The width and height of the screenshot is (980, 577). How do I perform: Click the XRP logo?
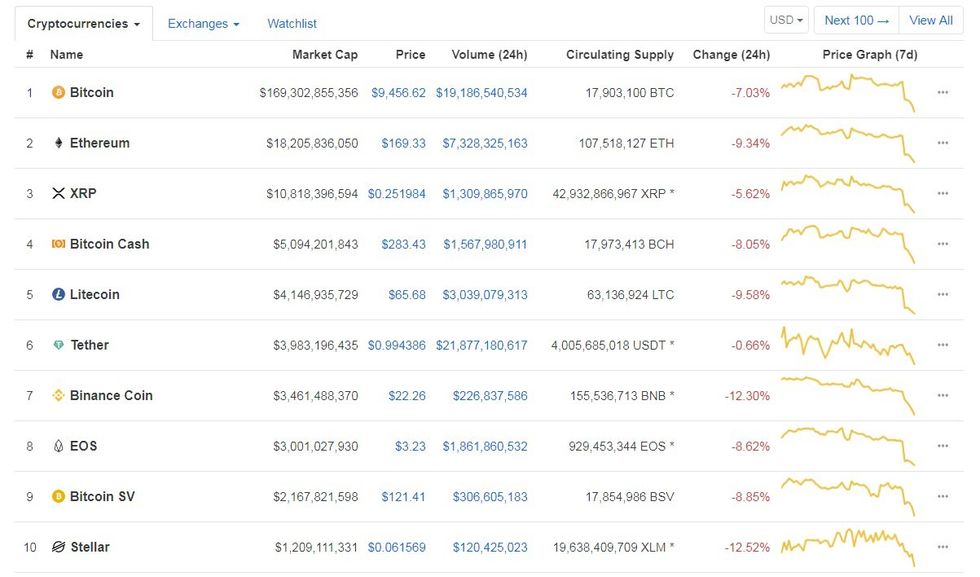pyautogui.click(x=58, y=193)
